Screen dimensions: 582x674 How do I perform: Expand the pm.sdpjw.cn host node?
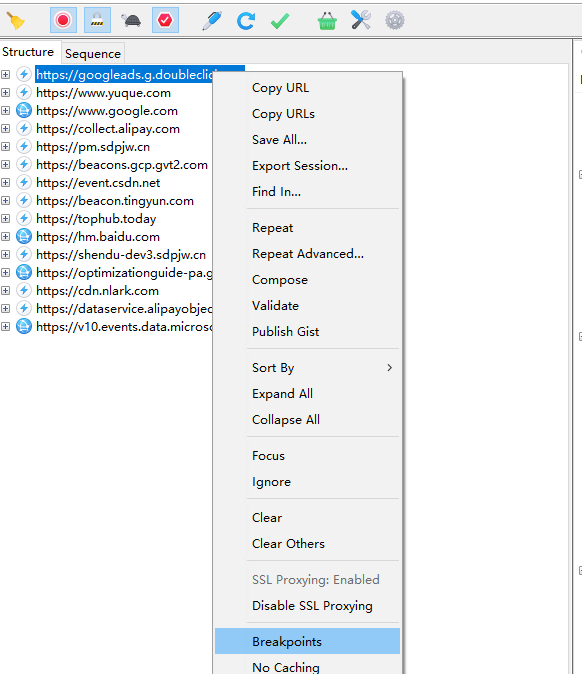(x=6, y=147)
